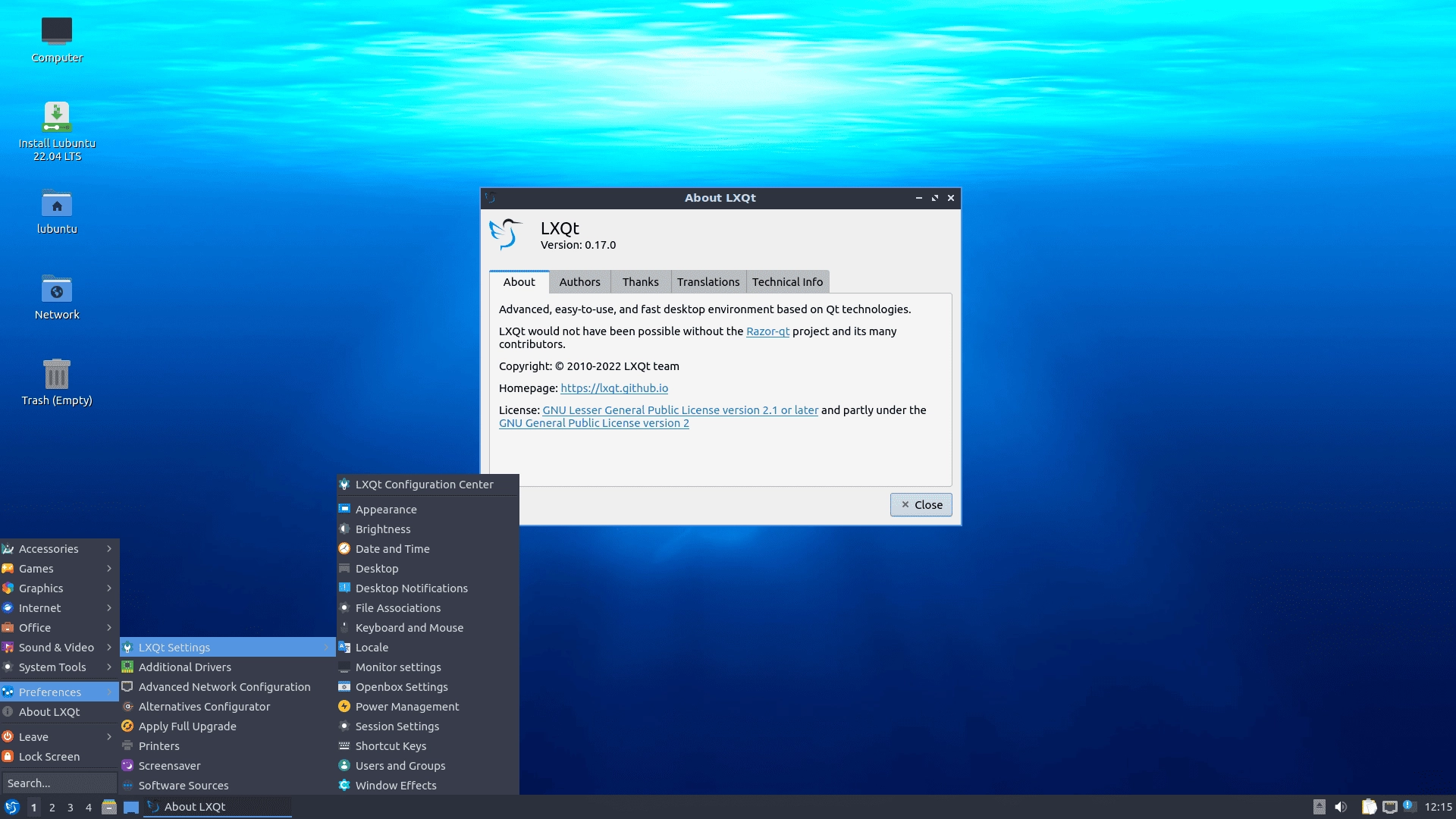The image size is (1456, 819).
Task: Switch to the Thanks tab
Action: coord(640,281)
